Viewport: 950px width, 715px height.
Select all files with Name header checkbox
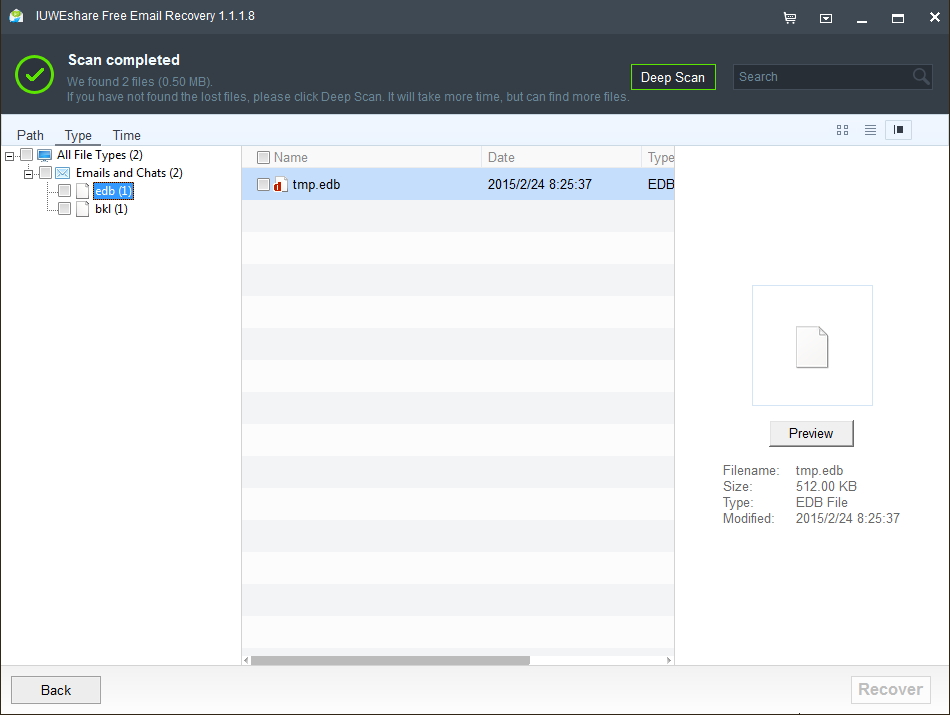point(263,158)
